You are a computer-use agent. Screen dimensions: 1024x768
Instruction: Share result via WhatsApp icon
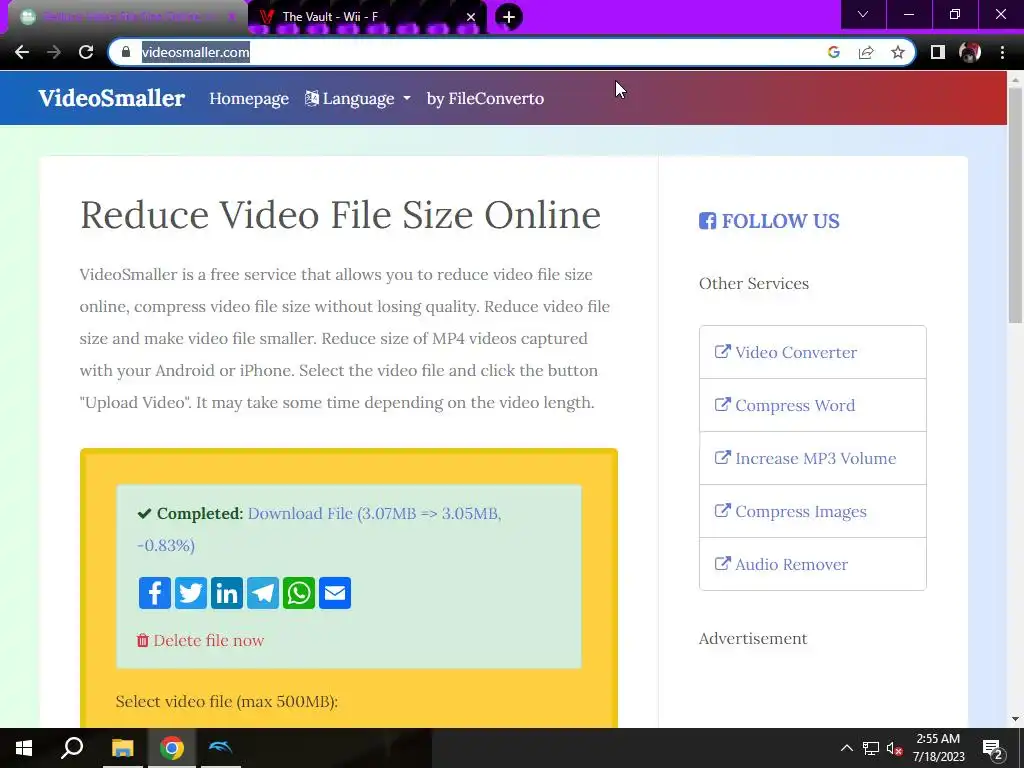[x=298, y=593]
